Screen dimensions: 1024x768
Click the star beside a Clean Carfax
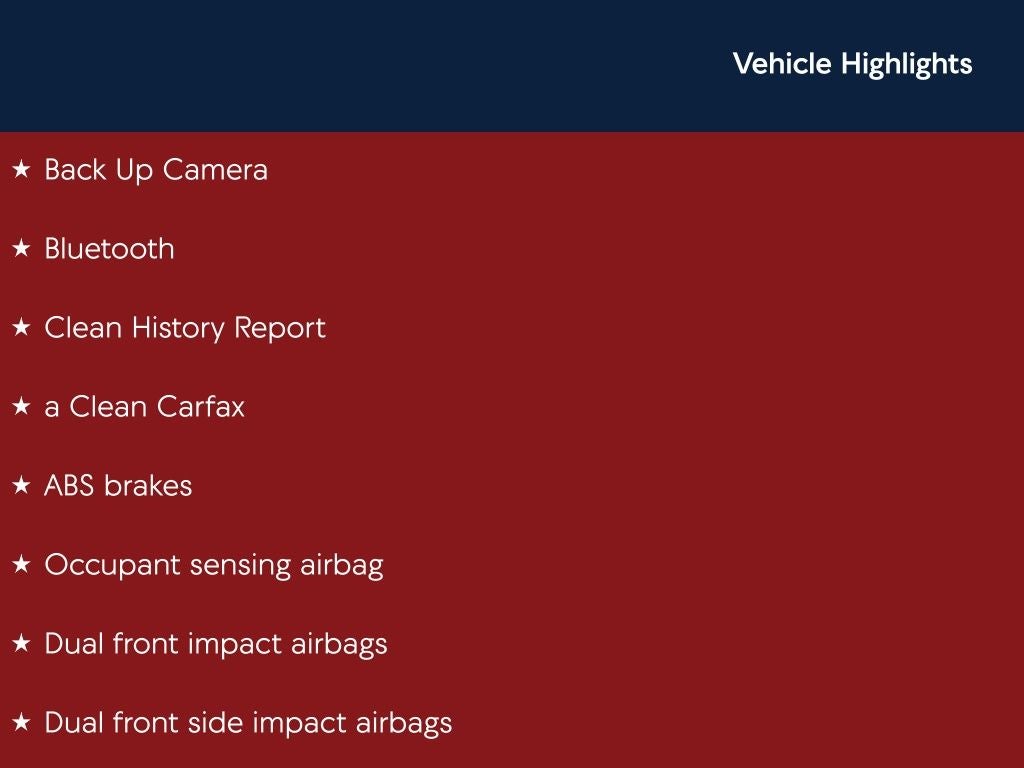(x=21, y=407)
